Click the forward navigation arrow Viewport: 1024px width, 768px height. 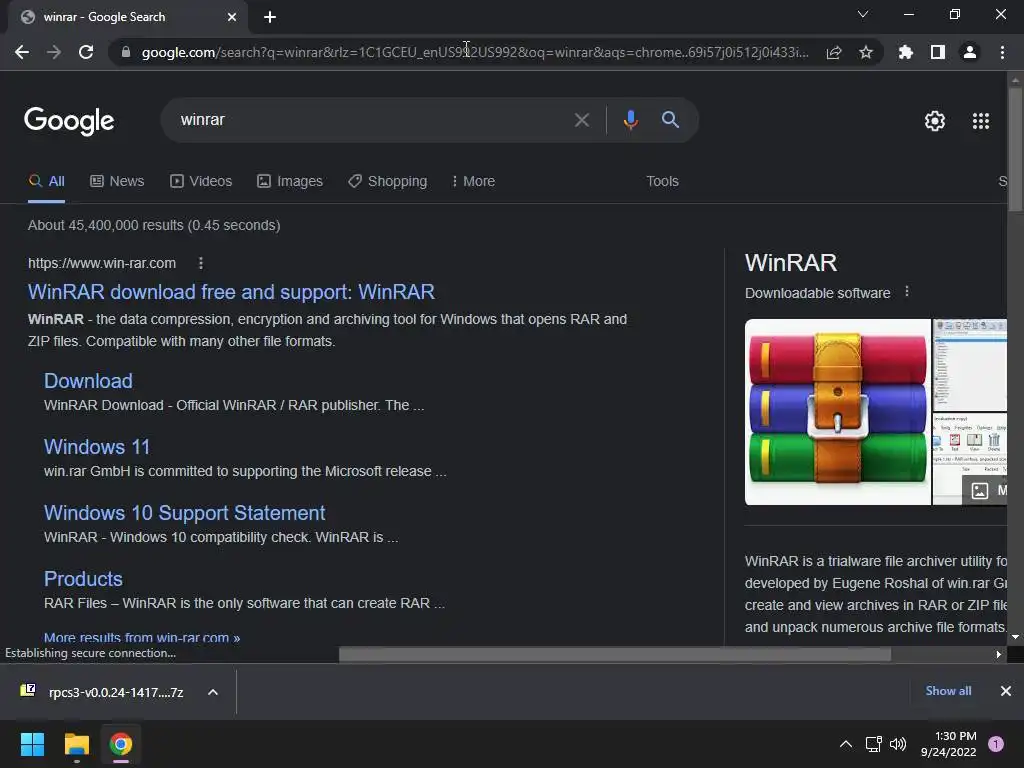coord(54,52)
